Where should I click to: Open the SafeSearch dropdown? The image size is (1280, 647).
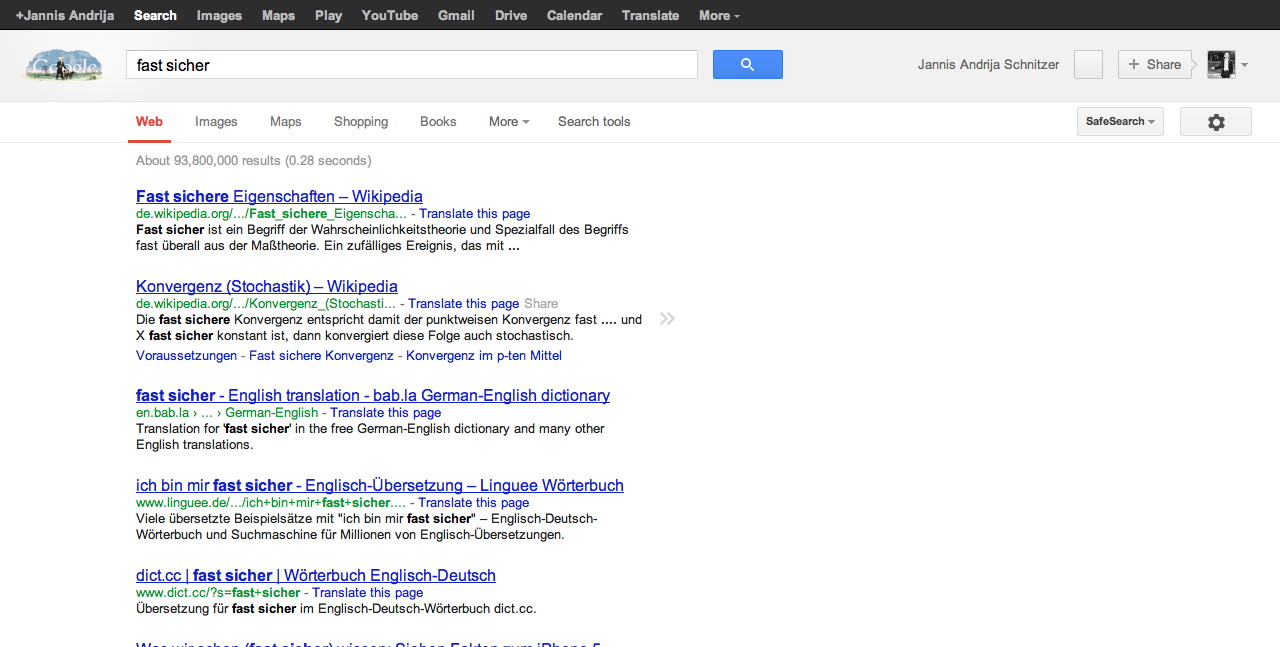pyautogui.click(x=1120, y=122)
